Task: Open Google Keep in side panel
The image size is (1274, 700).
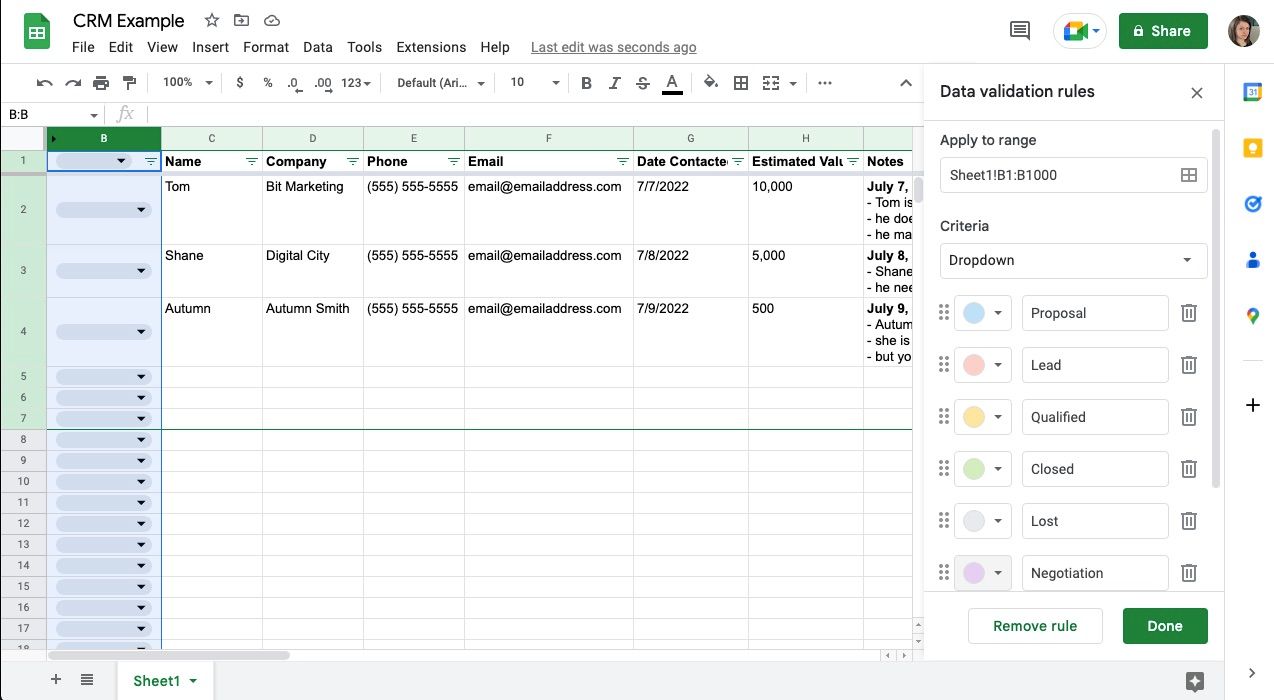Action: (1252, 148)
